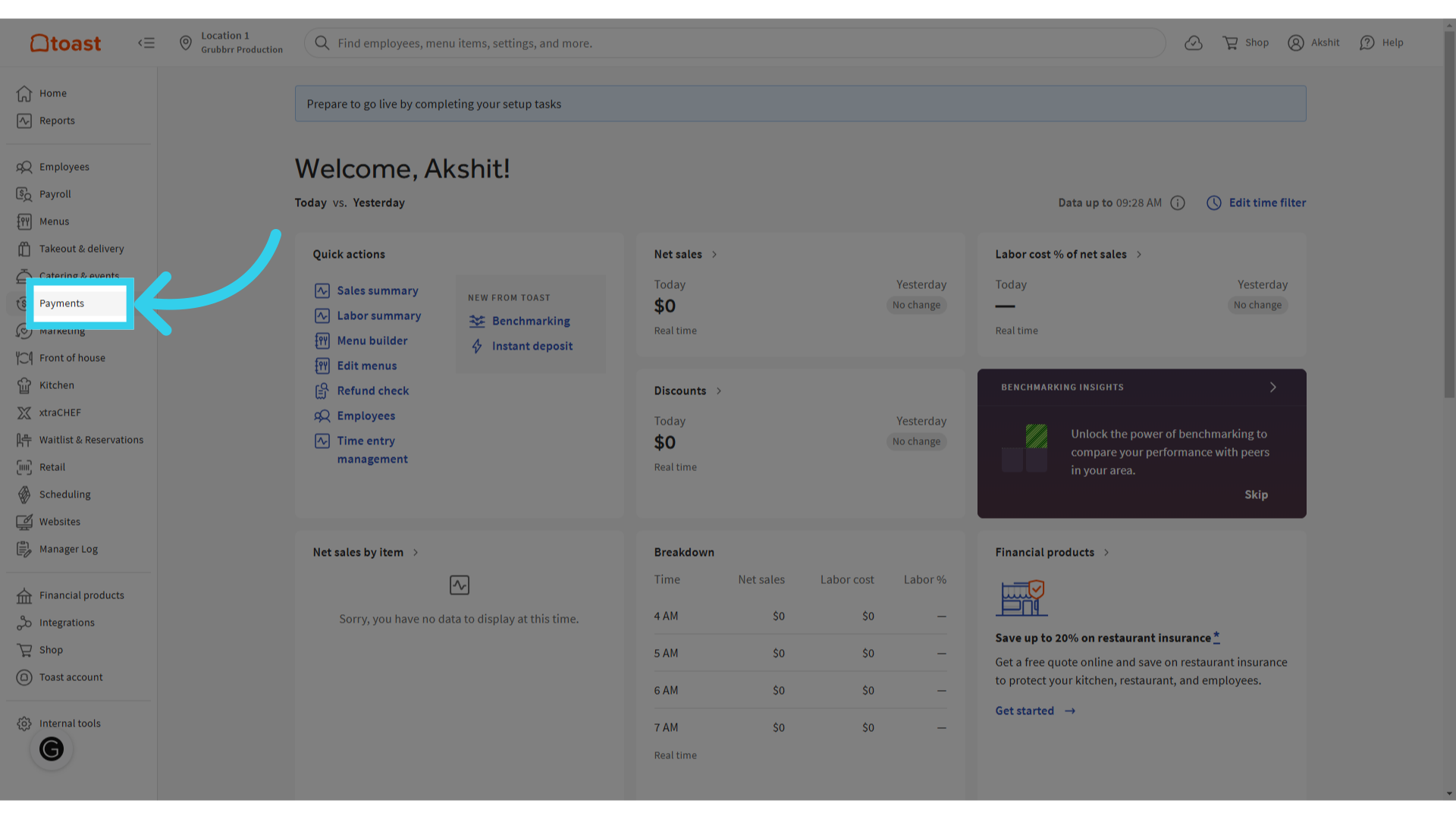Click the Kitchen chef hat icon
This screenshot has width=1456, height=819.
[x=24, y=385]
